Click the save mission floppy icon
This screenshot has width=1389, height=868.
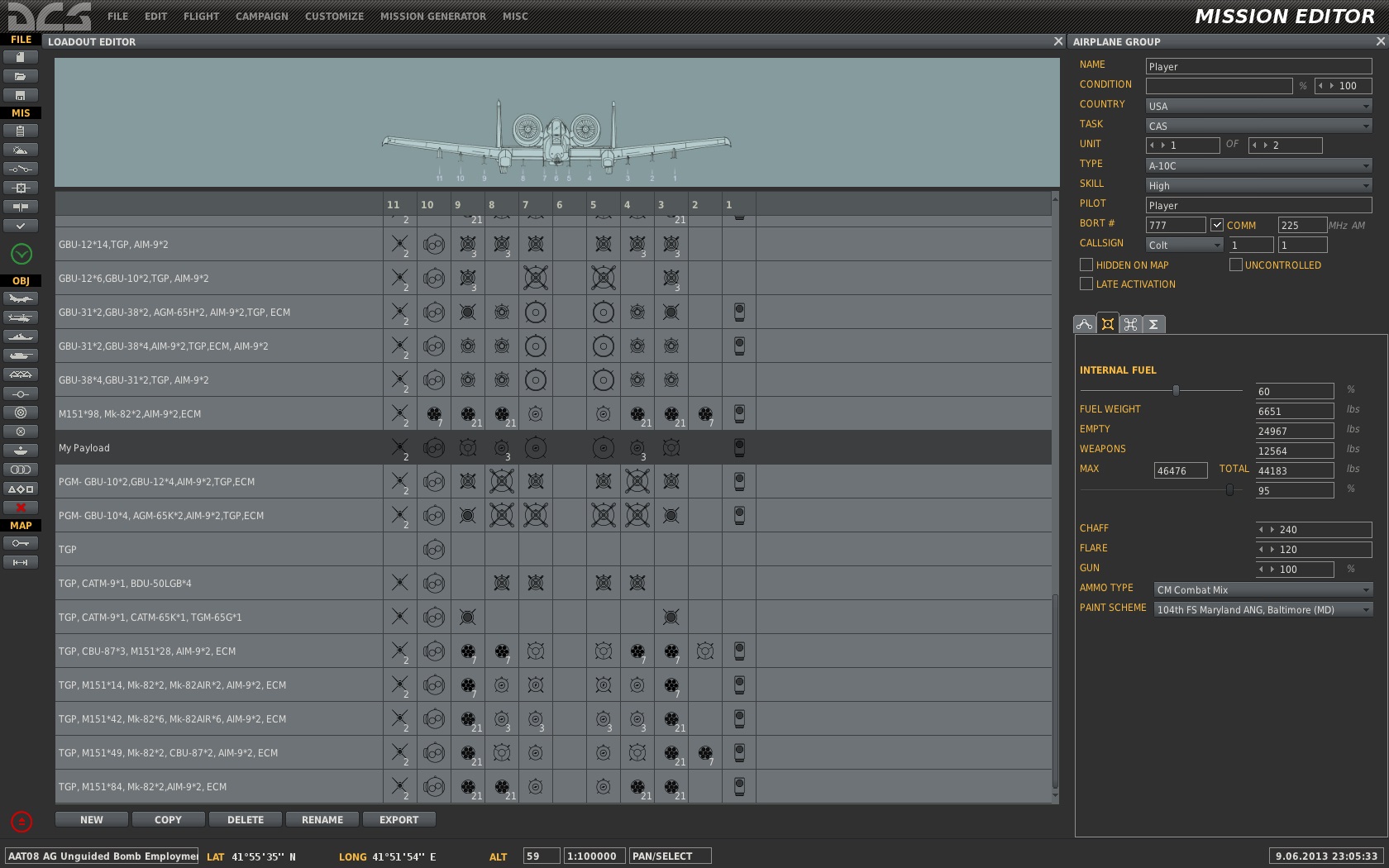point(21,95)
